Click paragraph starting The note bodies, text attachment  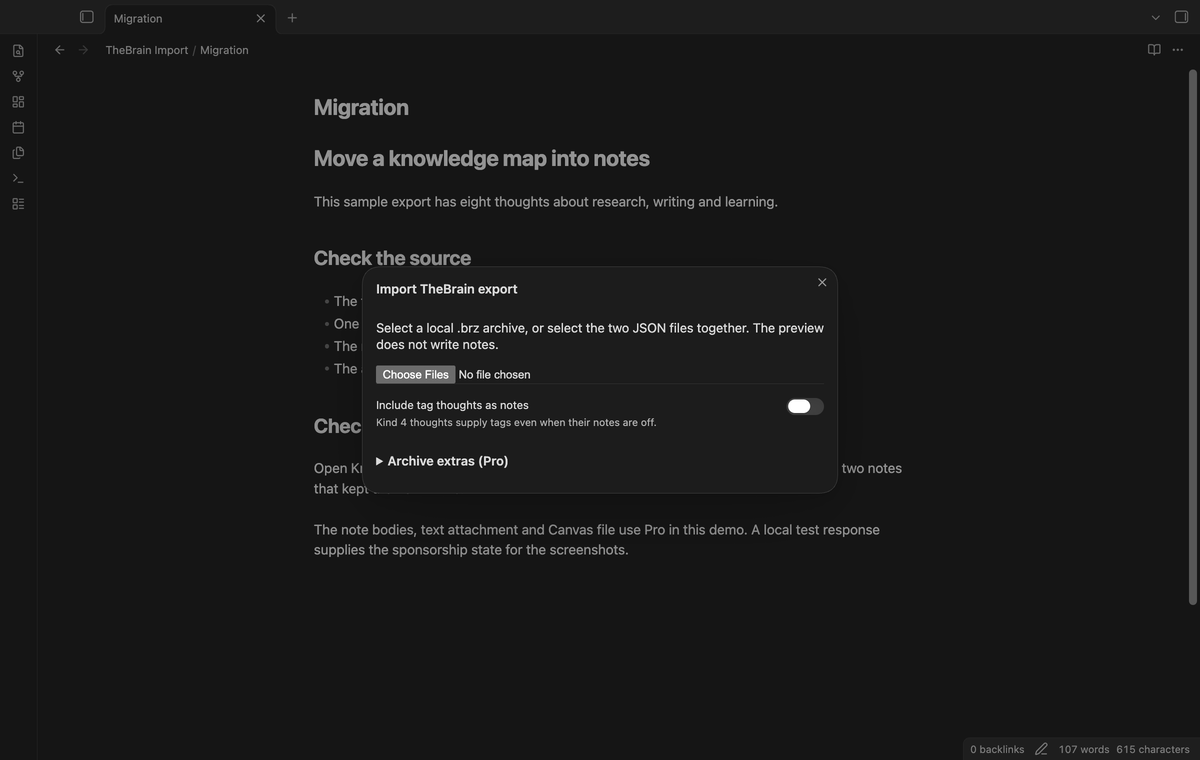point(597,540)
